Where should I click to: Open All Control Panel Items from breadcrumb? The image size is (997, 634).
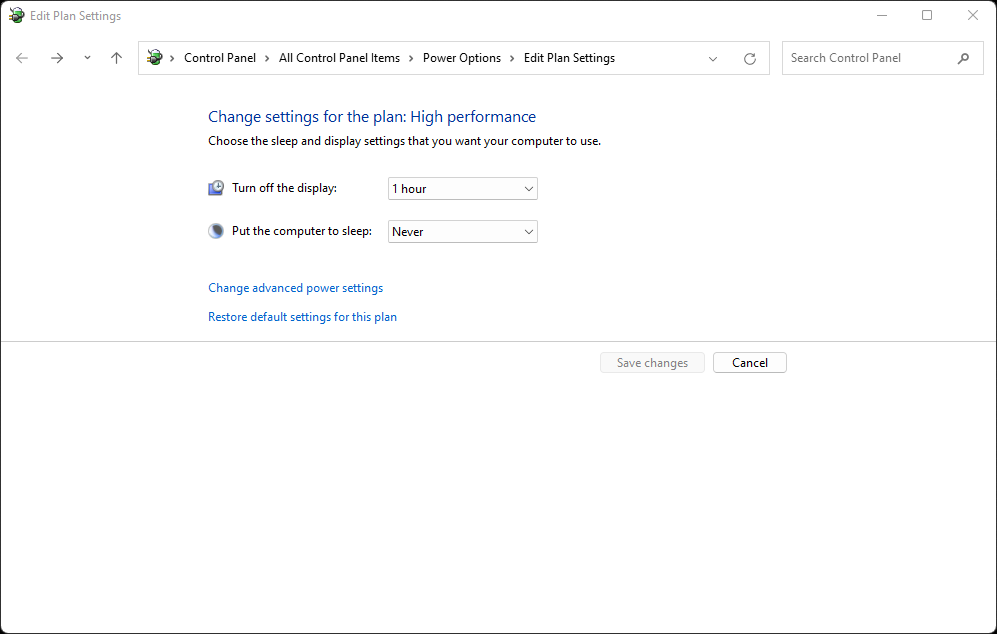(x=340, y=57)
